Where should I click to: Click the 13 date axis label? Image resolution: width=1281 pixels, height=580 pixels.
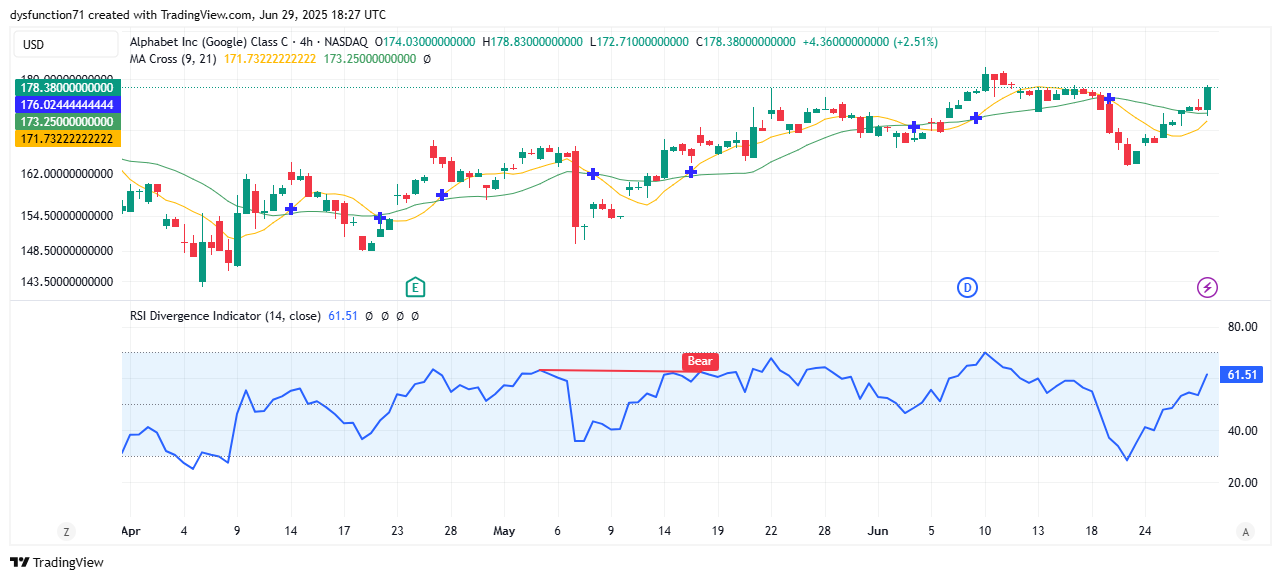pyautogui.click(x=1039, y=532)
